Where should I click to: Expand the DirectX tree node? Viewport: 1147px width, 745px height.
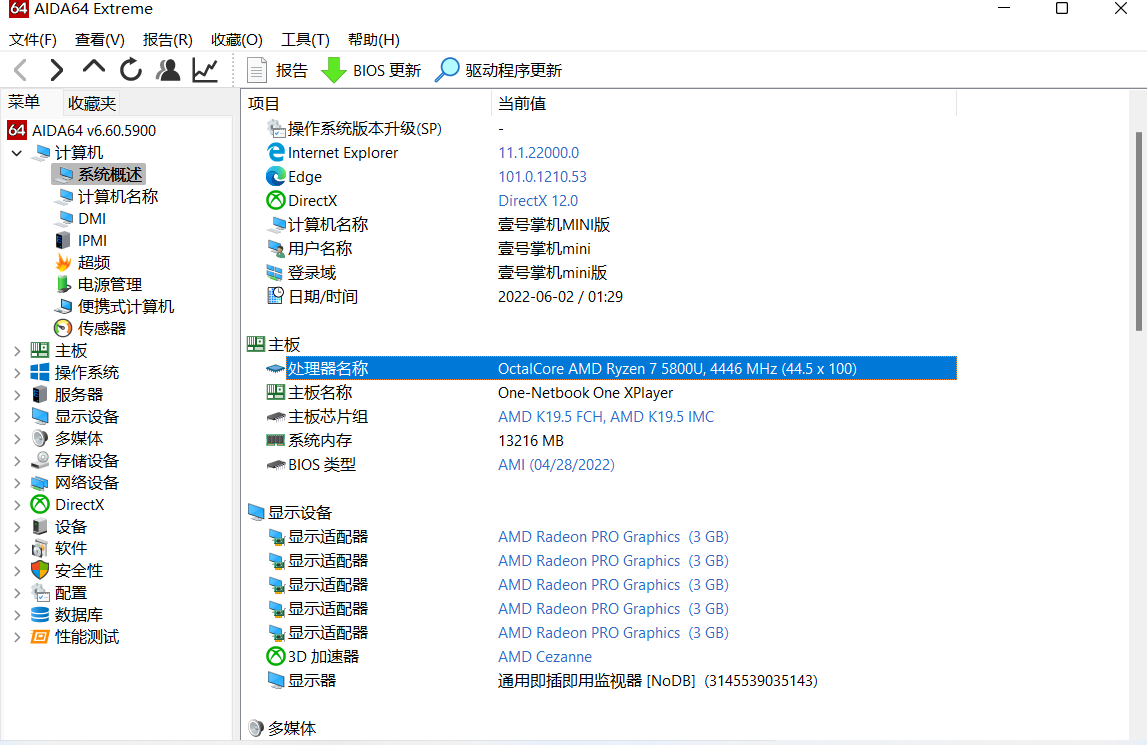coord(17,505)
